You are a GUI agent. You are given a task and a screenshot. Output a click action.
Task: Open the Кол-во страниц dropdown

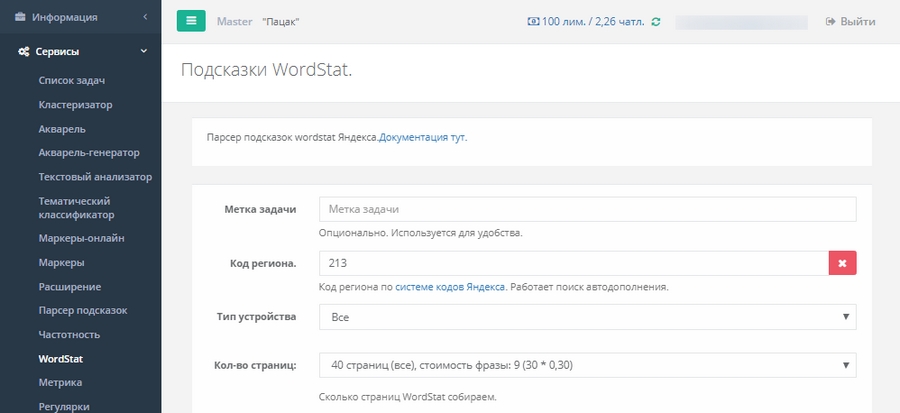tap(588, 365)
